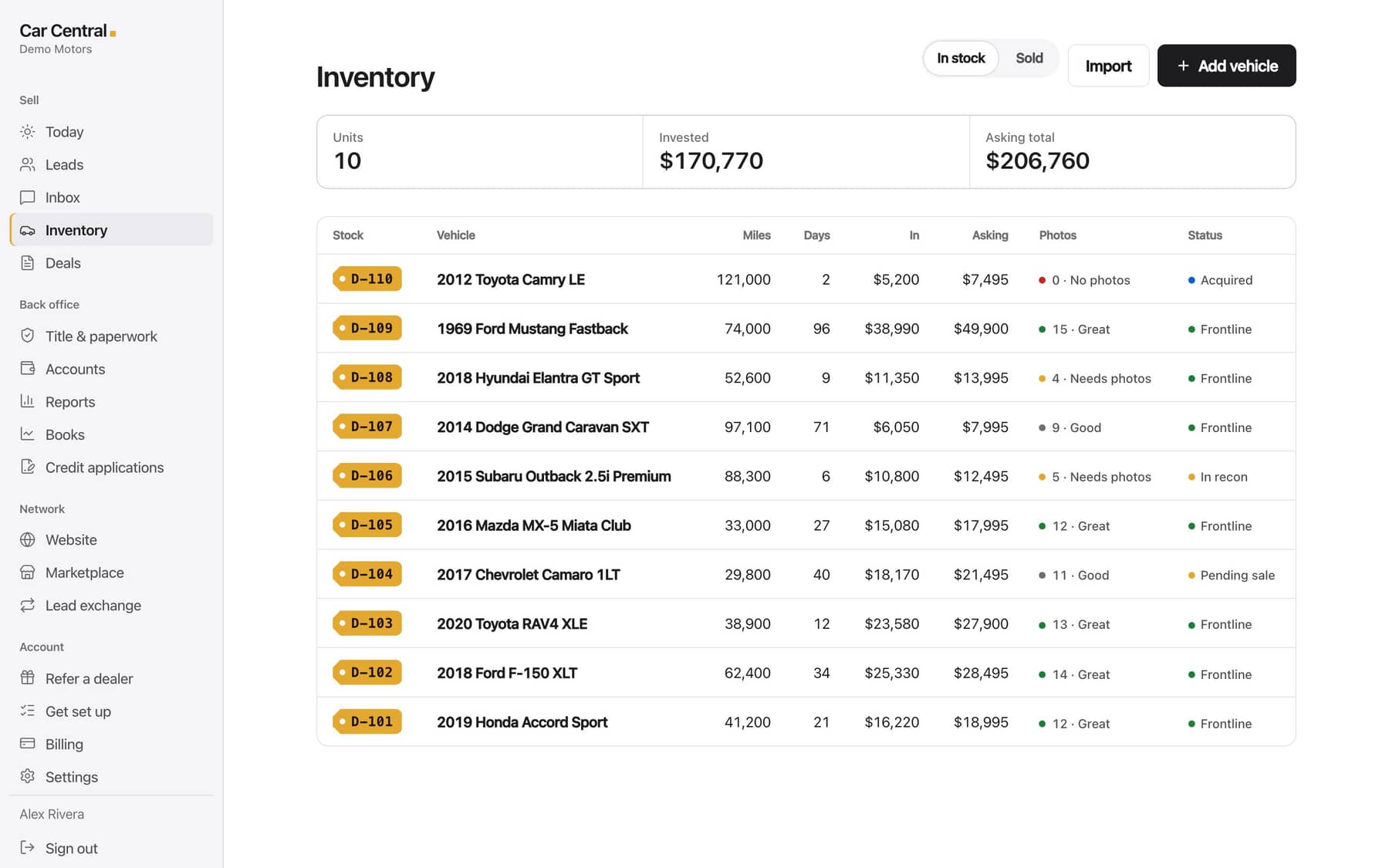Open 2016 Mazda MX-5 Miata Club

533,525
